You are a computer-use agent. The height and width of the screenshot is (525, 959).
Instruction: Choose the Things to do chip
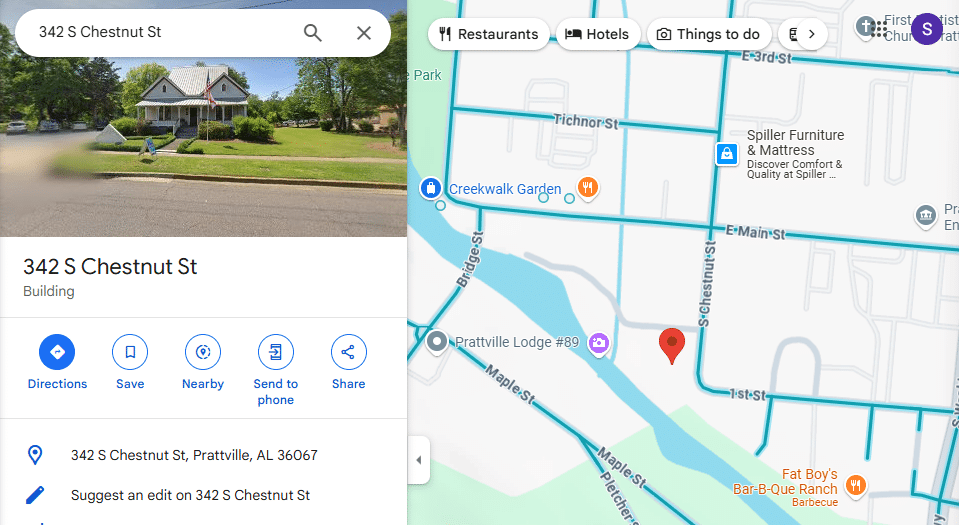coord(709,34)
